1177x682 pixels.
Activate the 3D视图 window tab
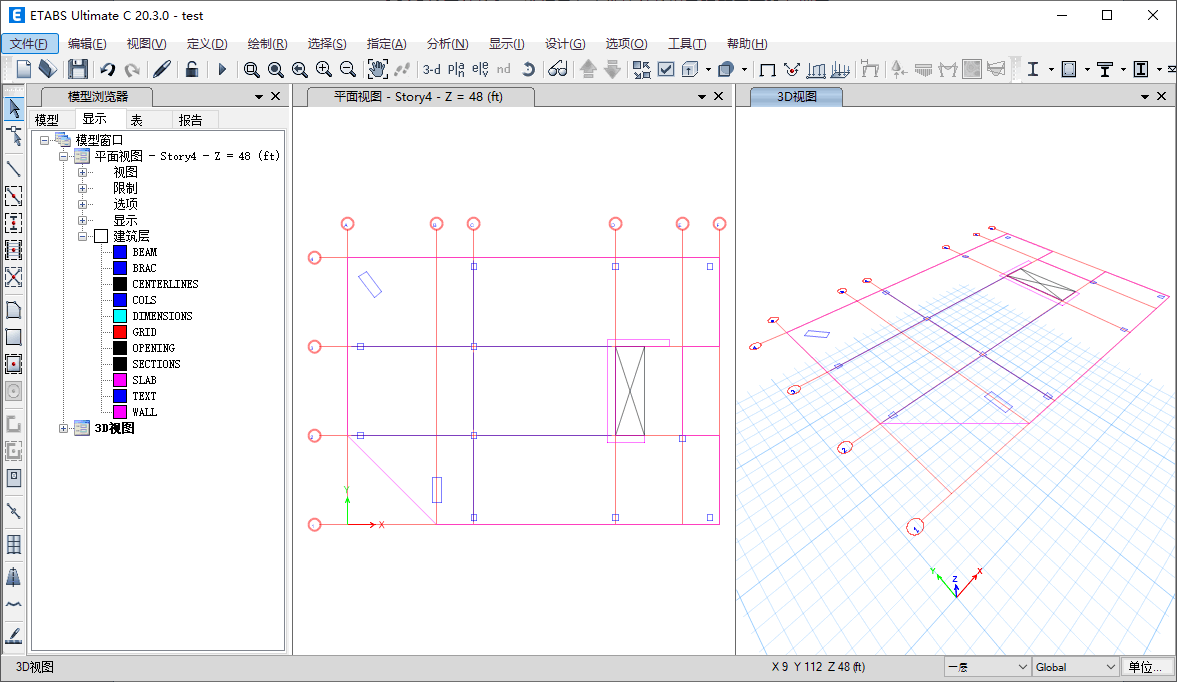click(x=796, y=97)
